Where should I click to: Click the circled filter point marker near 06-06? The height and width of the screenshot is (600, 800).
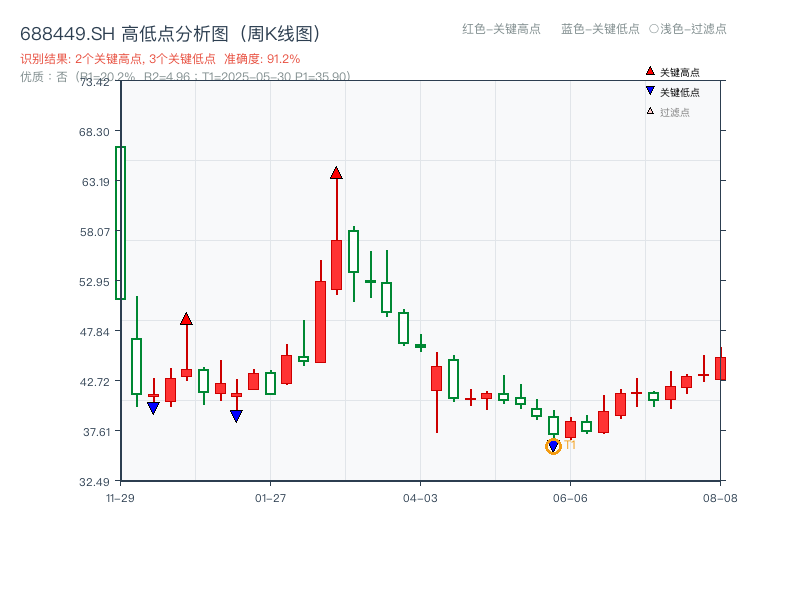click(x=553, y=447)
